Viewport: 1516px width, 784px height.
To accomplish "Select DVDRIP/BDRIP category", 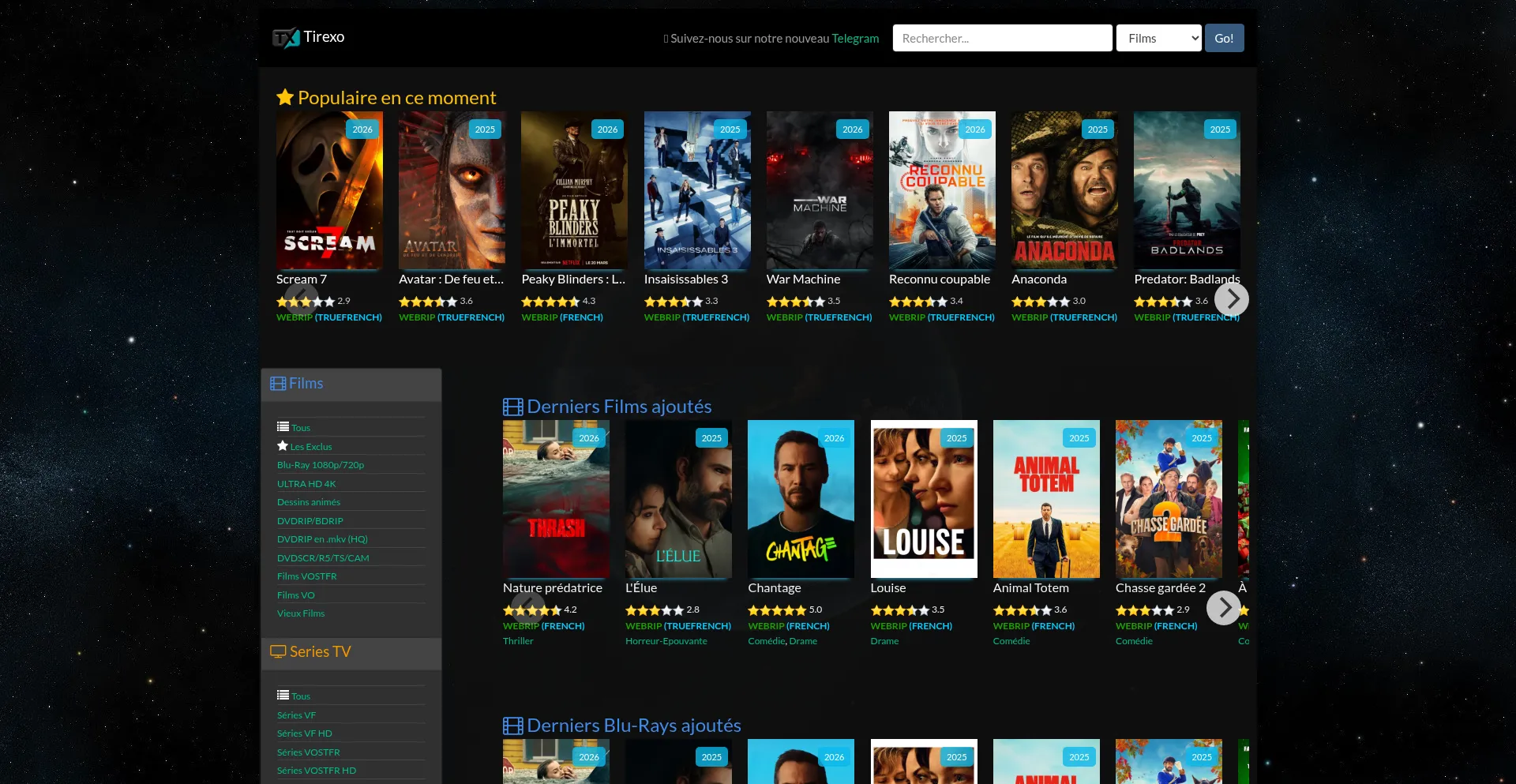I will 310,521.
